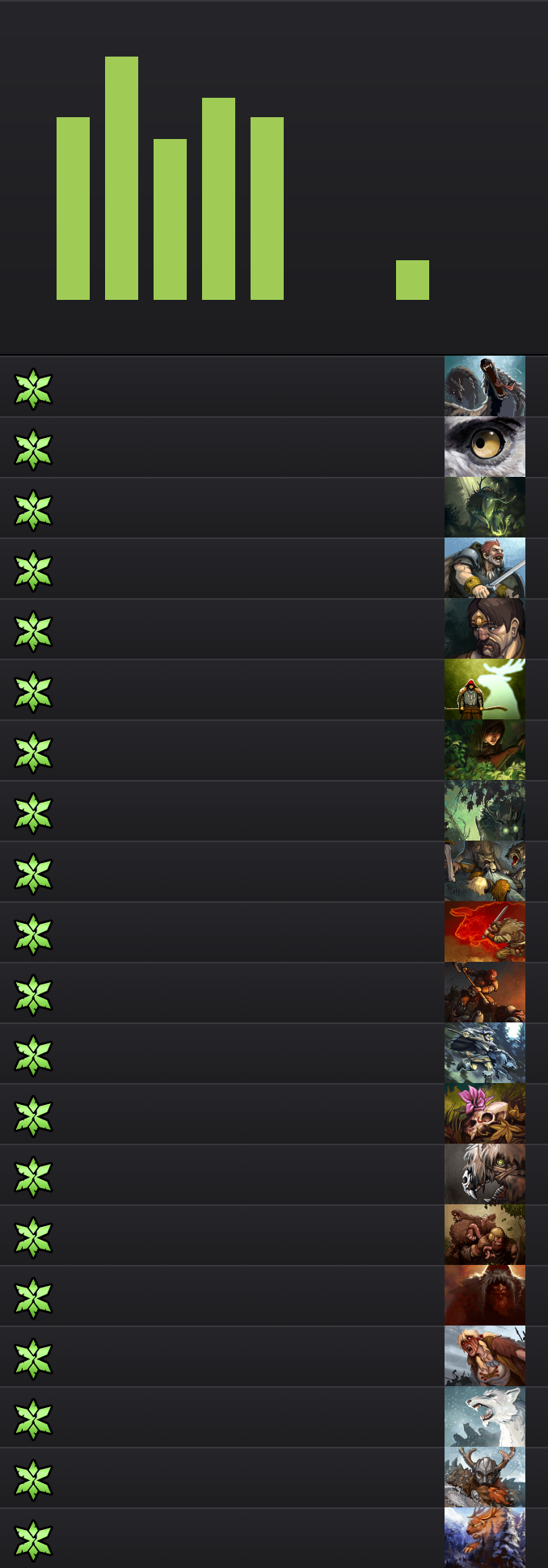Open the white stag silhouette thumbnail

point(485,689)
